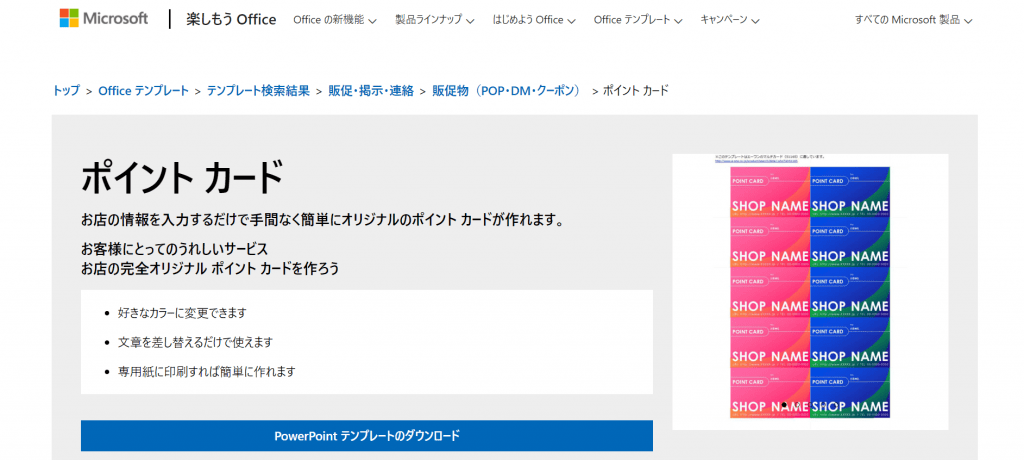Open the はじめよう Office menu
This screenshot has height=460, width=1024.
[x=534, y=20]
